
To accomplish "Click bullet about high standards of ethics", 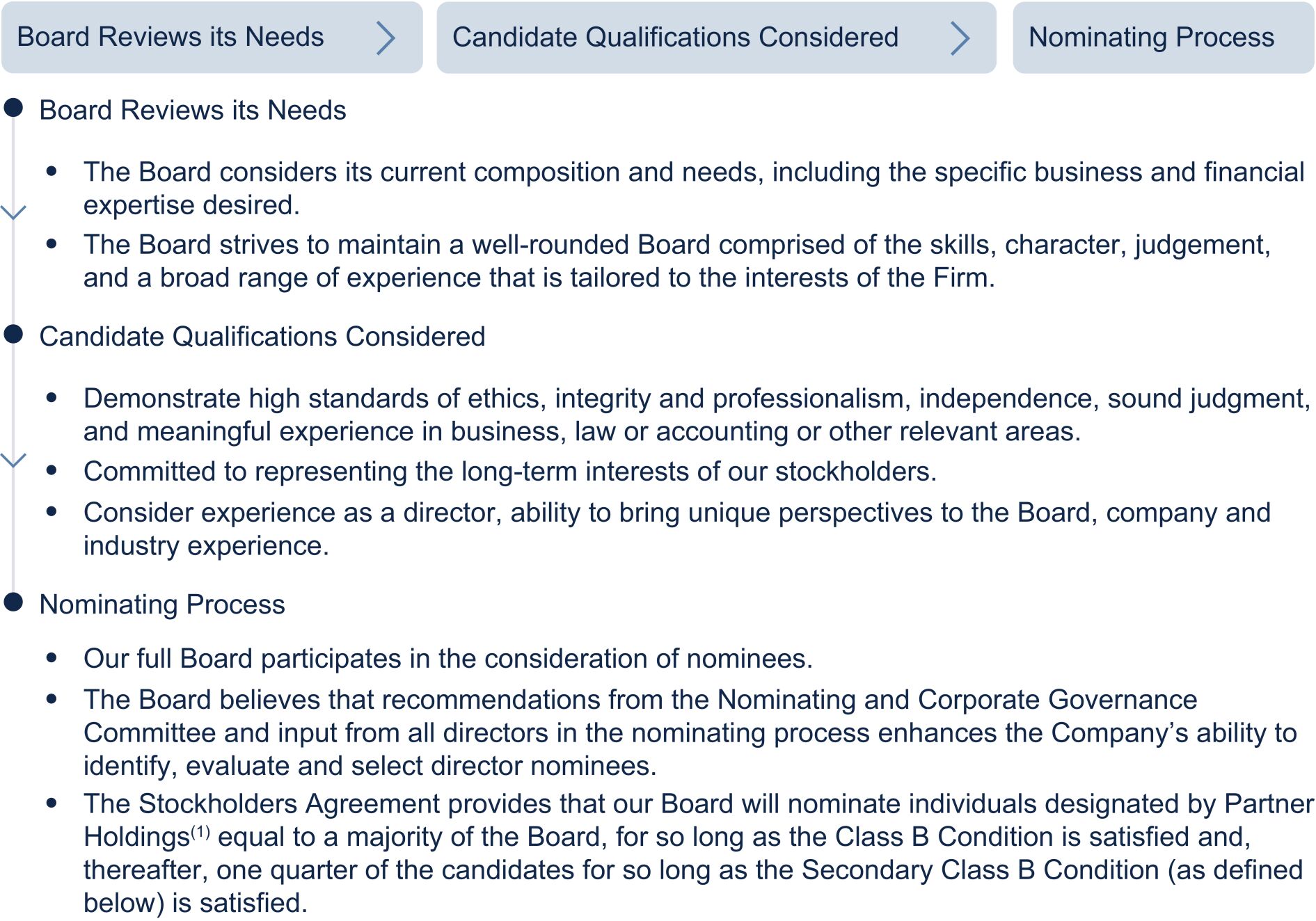I will coord(697,415).
